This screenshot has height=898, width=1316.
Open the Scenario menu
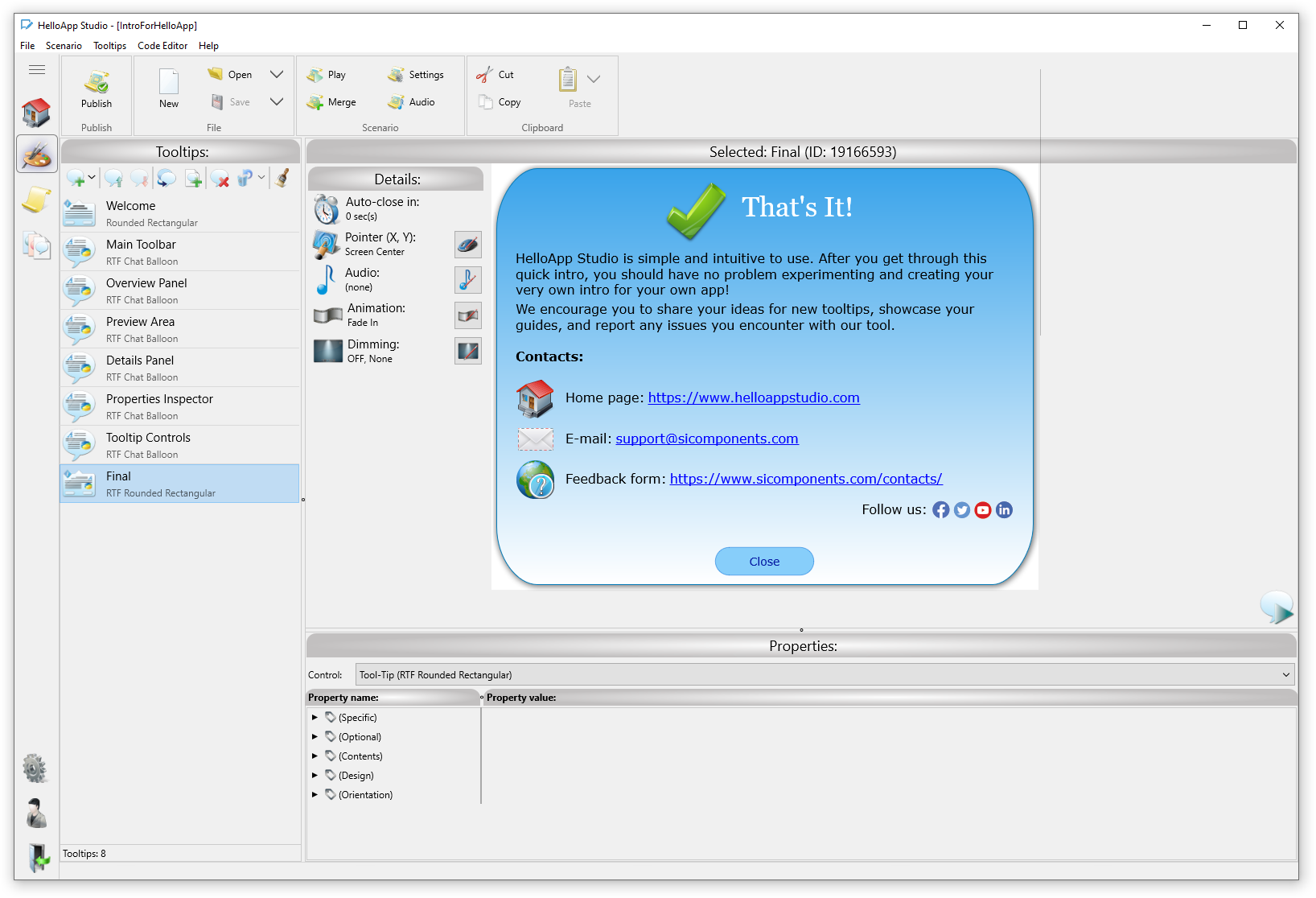click(x=64, y=46)
